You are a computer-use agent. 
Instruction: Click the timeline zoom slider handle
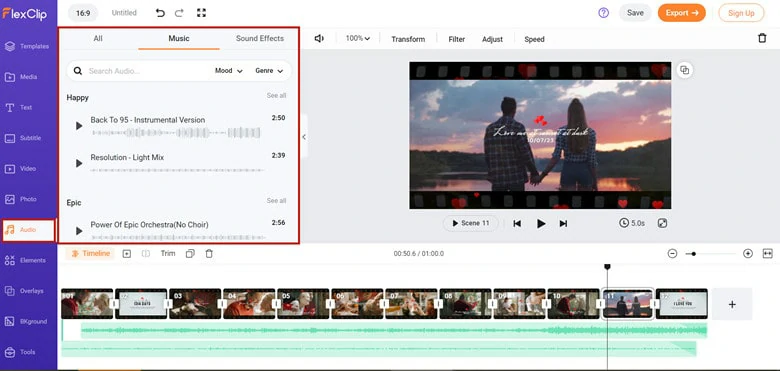point(693,254)
